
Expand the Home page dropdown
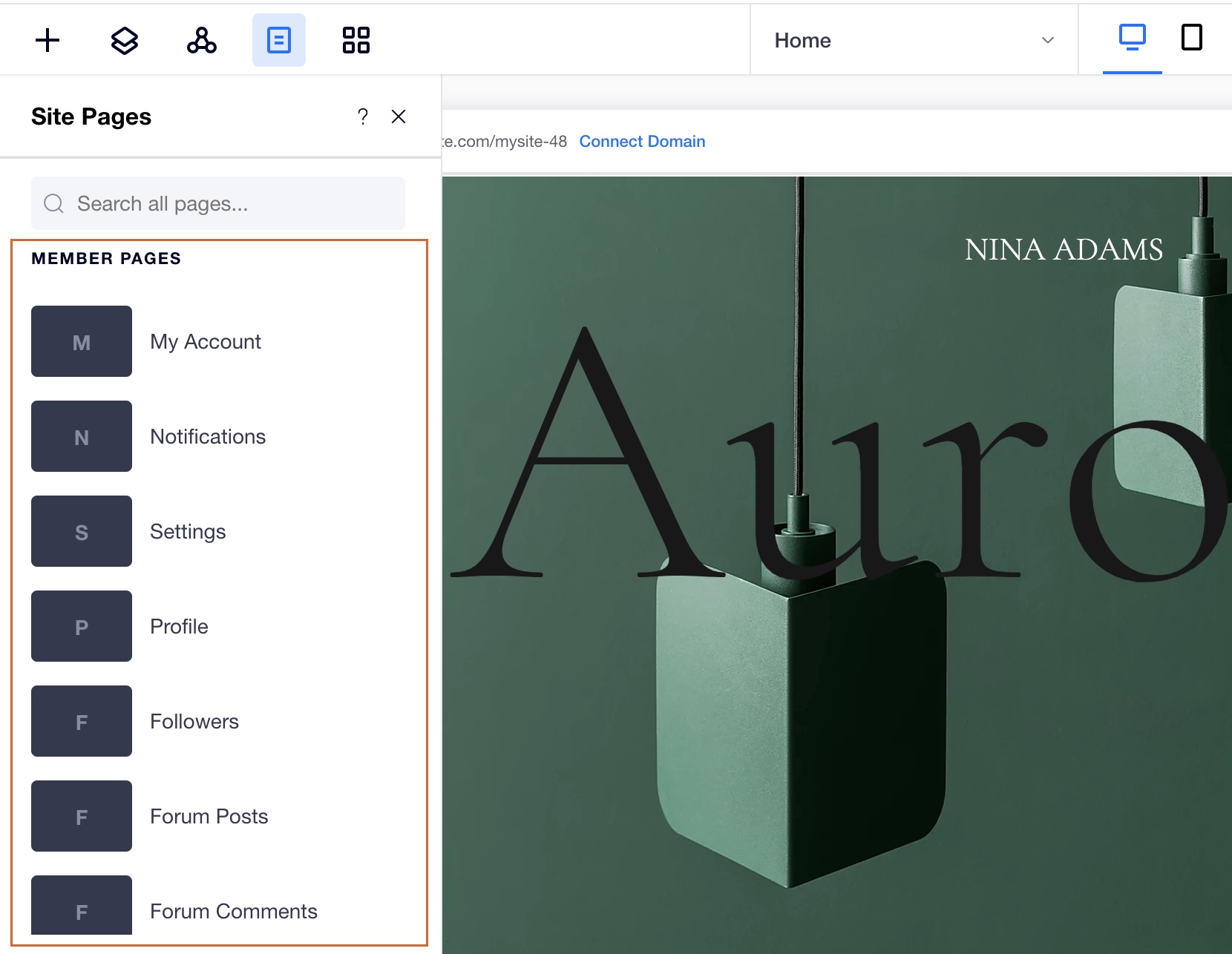click(x=914, y=40)
